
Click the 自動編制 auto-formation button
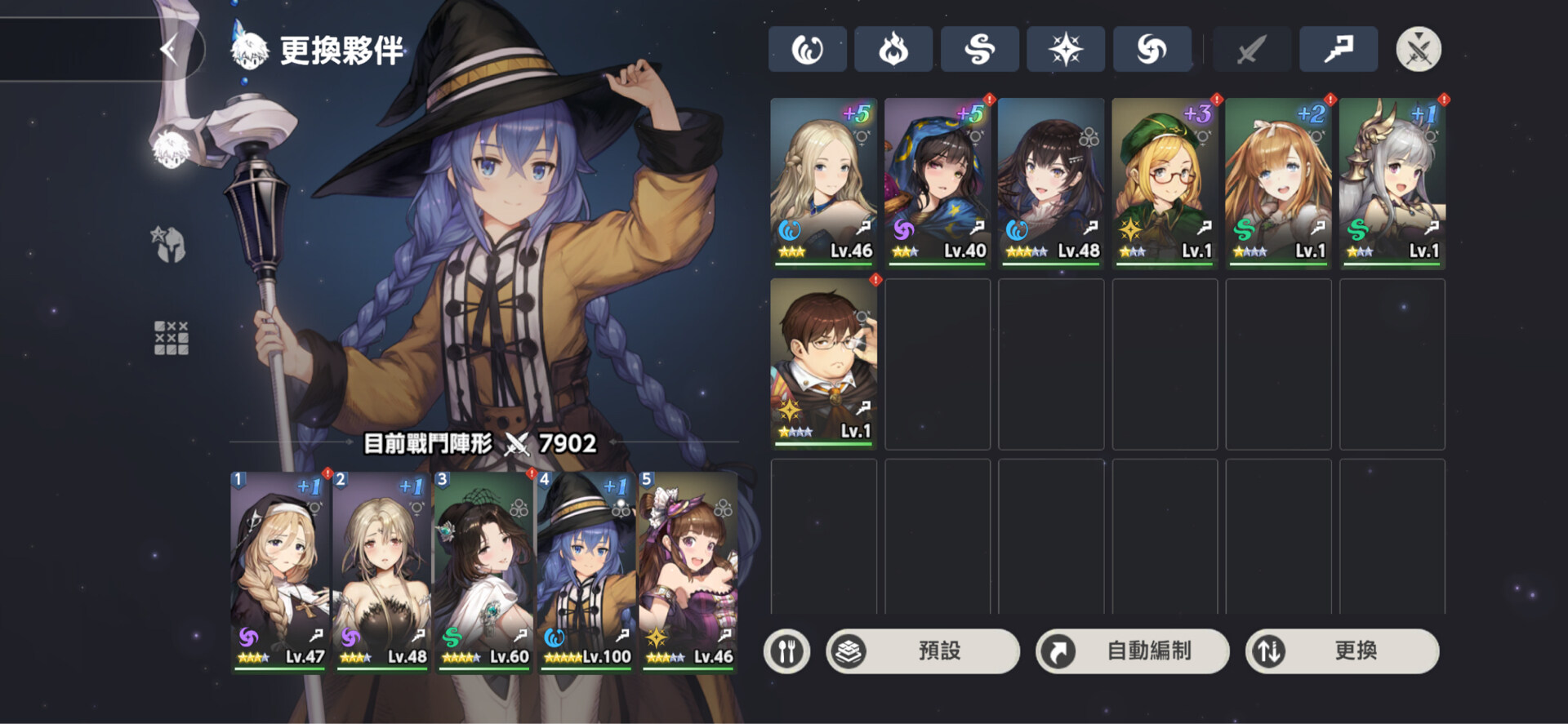[x=1132, y=651]
